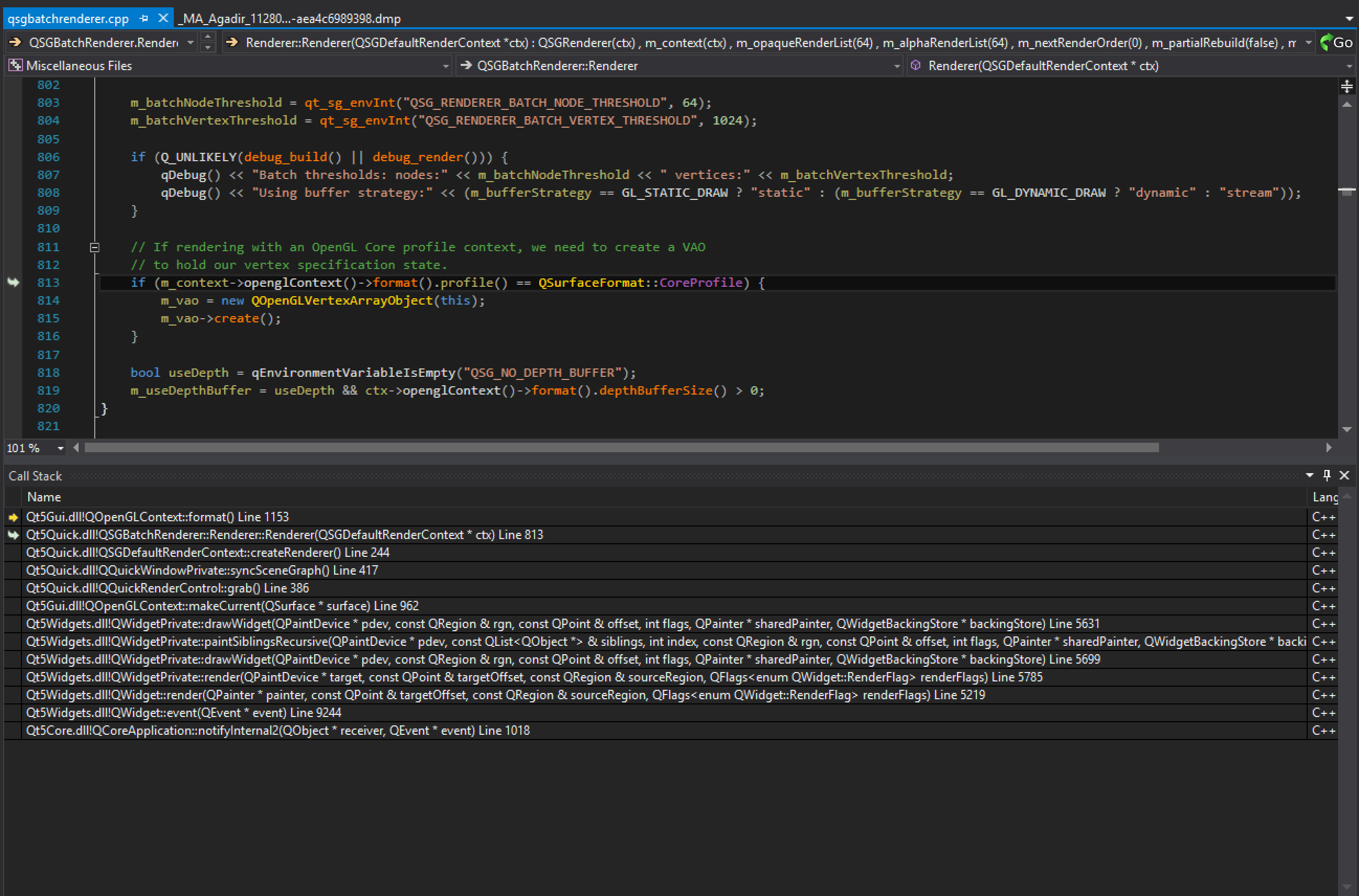Pin the qsgbatchrenderer.cpp tab
The height and width of the screenshot is (896, 1359).
144,18
